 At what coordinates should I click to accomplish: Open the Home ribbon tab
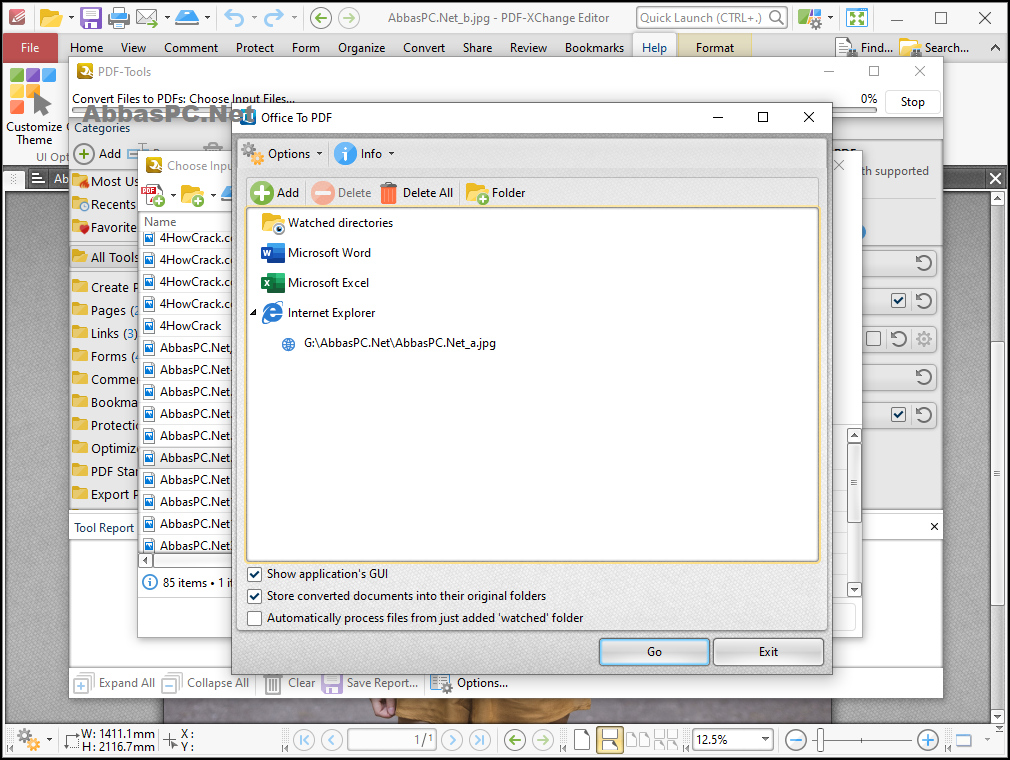point(86,48)
